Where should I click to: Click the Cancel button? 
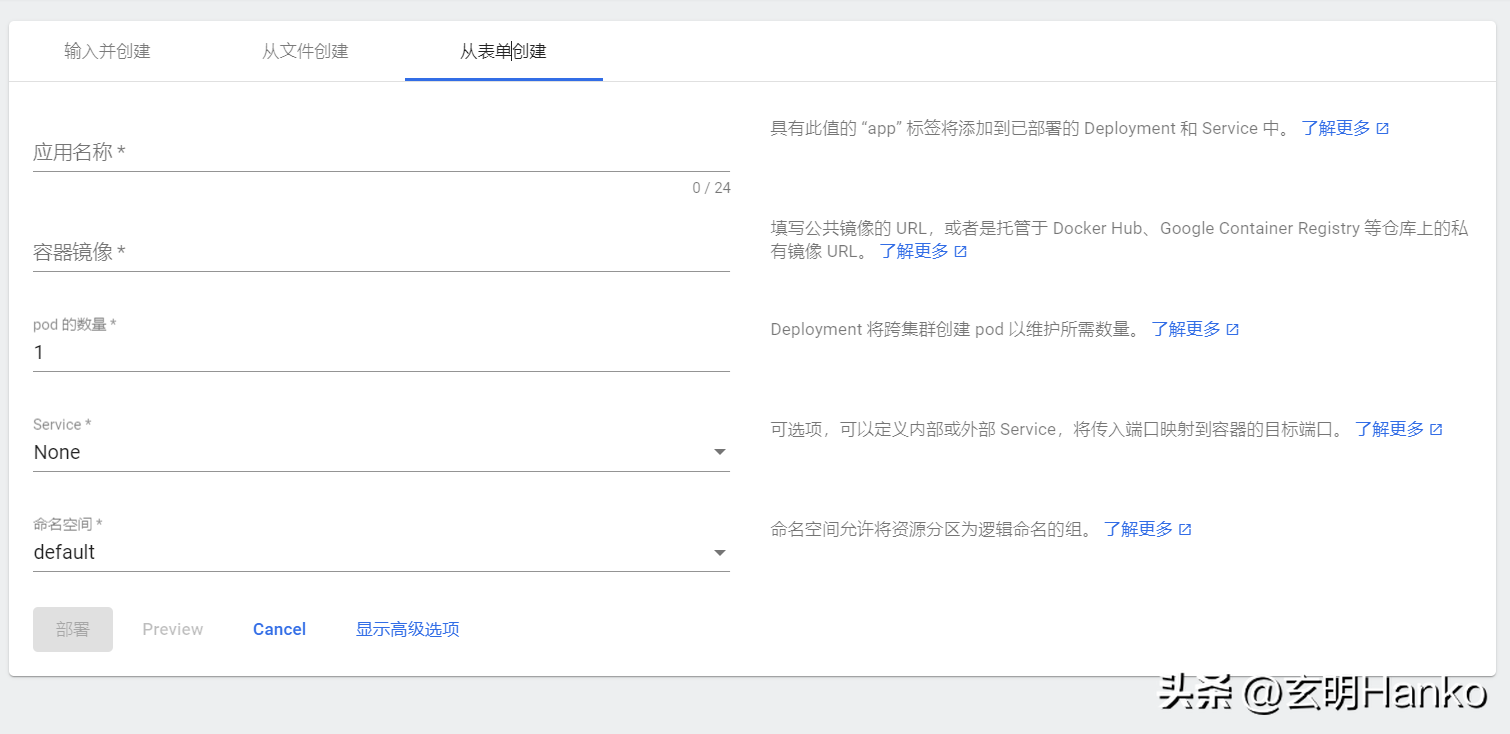click(279, 629)
